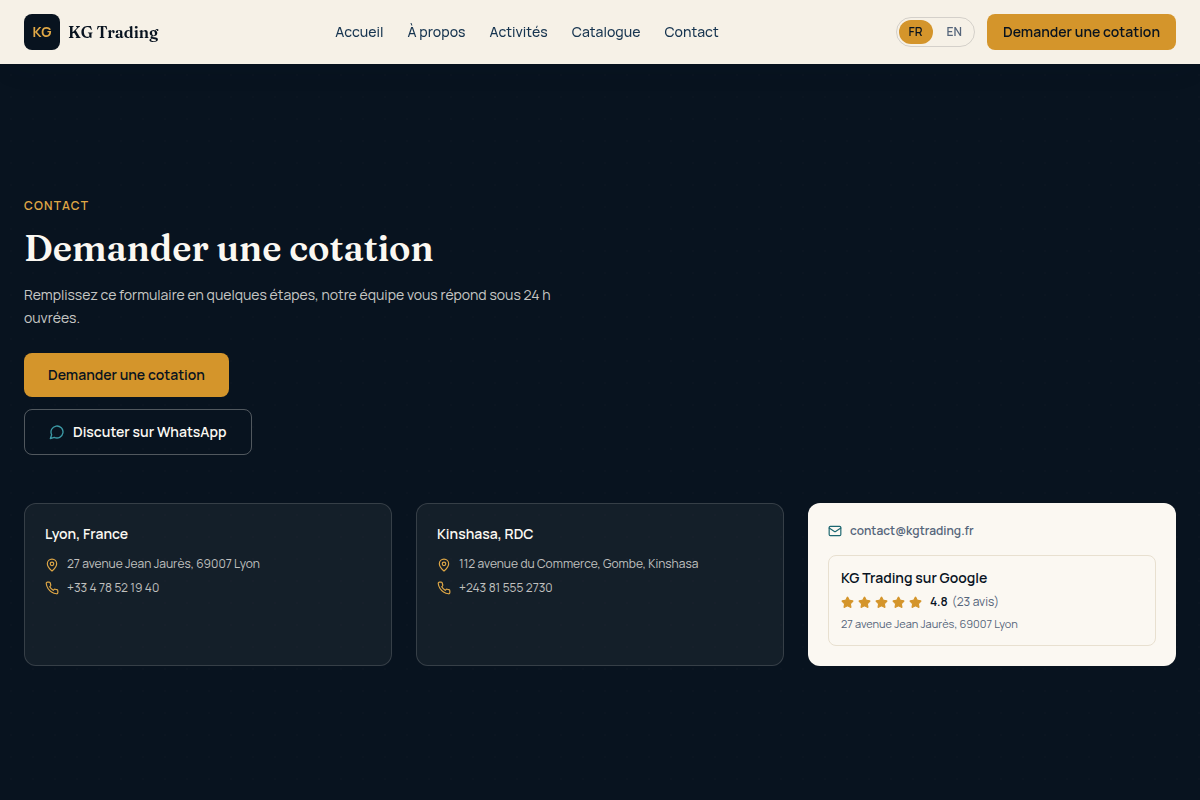Click the contact@kgtrading.fr email link
1200x800 pixels.
click(x=912, y=531)
